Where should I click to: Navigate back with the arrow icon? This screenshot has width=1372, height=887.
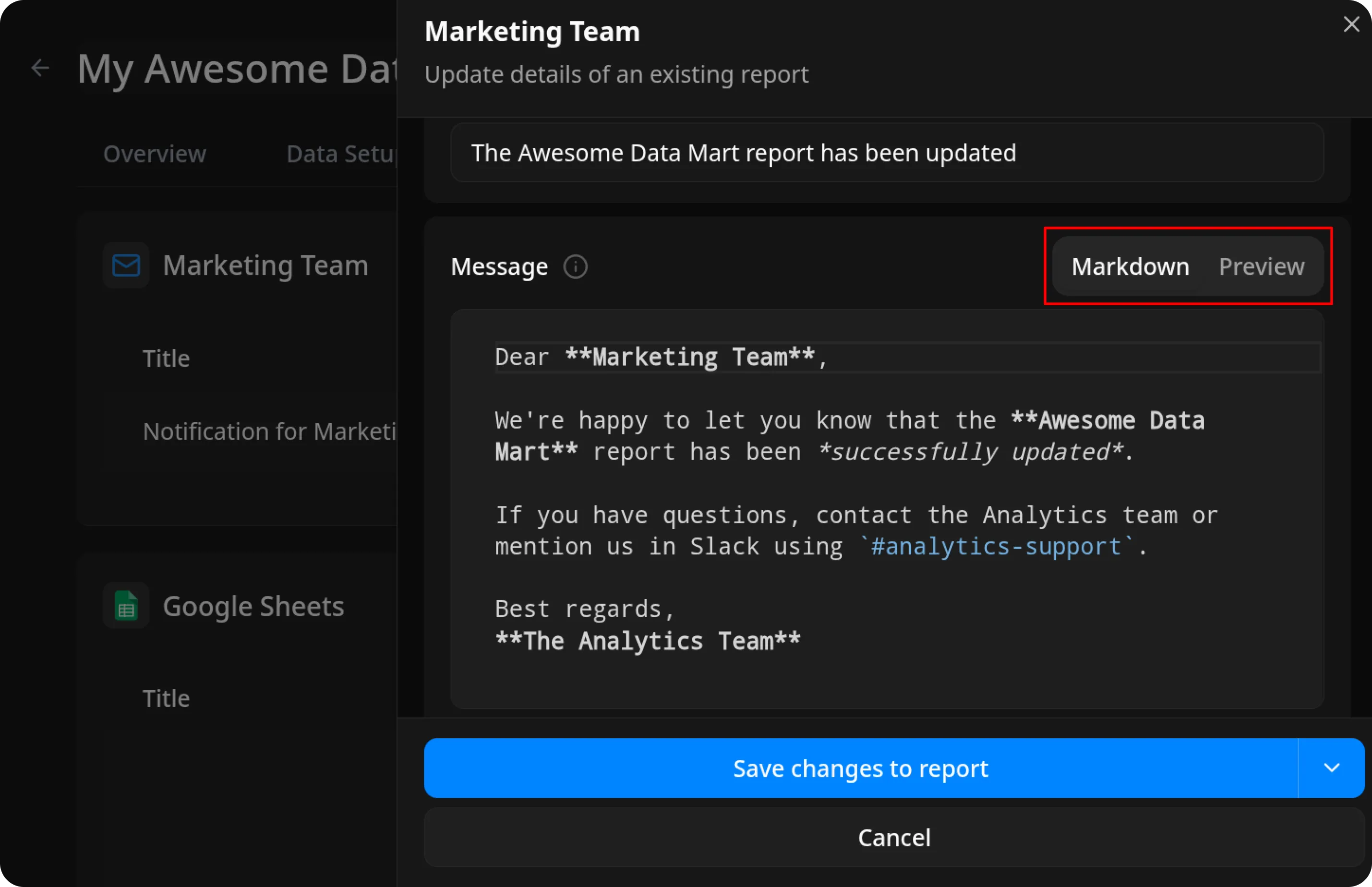coord(40,67)
